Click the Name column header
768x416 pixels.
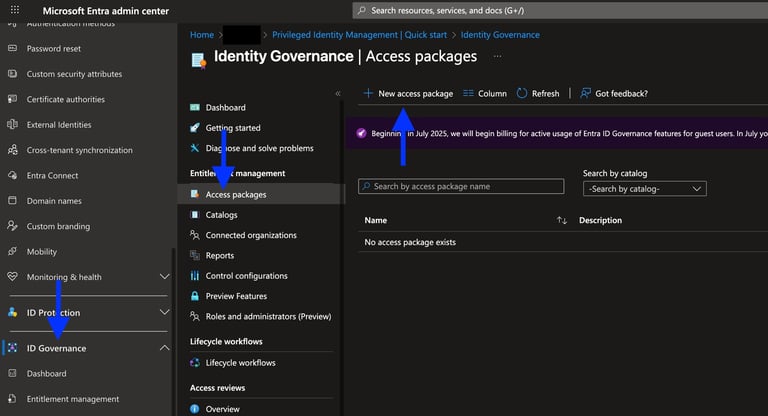pyautogui.click(x=376, y=220)
